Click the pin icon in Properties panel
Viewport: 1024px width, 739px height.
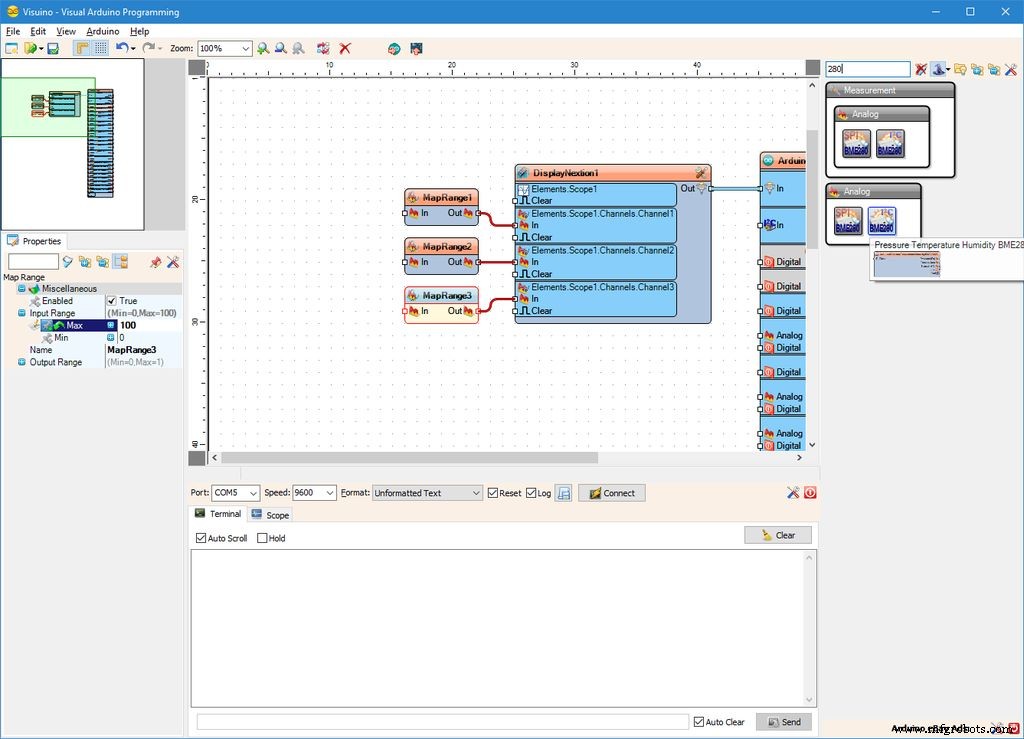(155, 262)
